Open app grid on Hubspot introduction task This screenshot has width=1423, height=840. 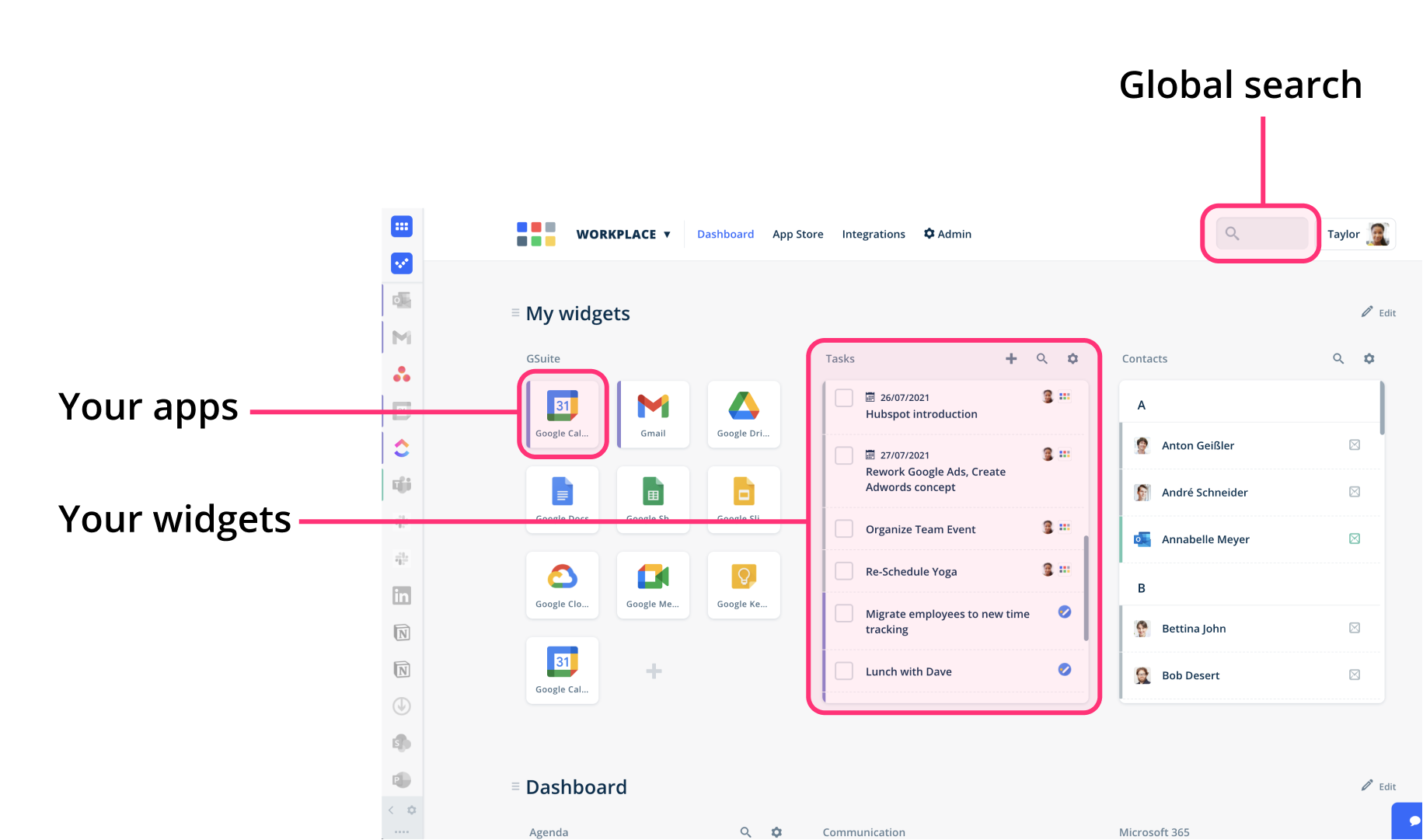1065,396
